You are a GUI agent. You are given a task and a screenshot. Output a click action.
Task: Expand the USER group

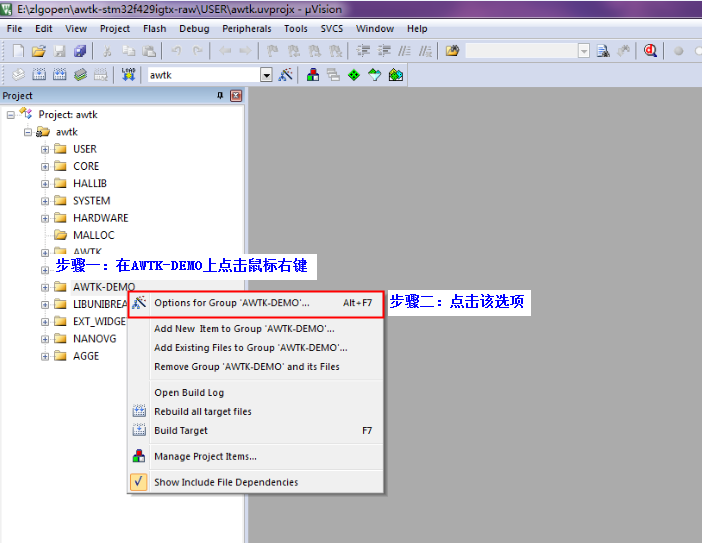(x=45, y=150)
